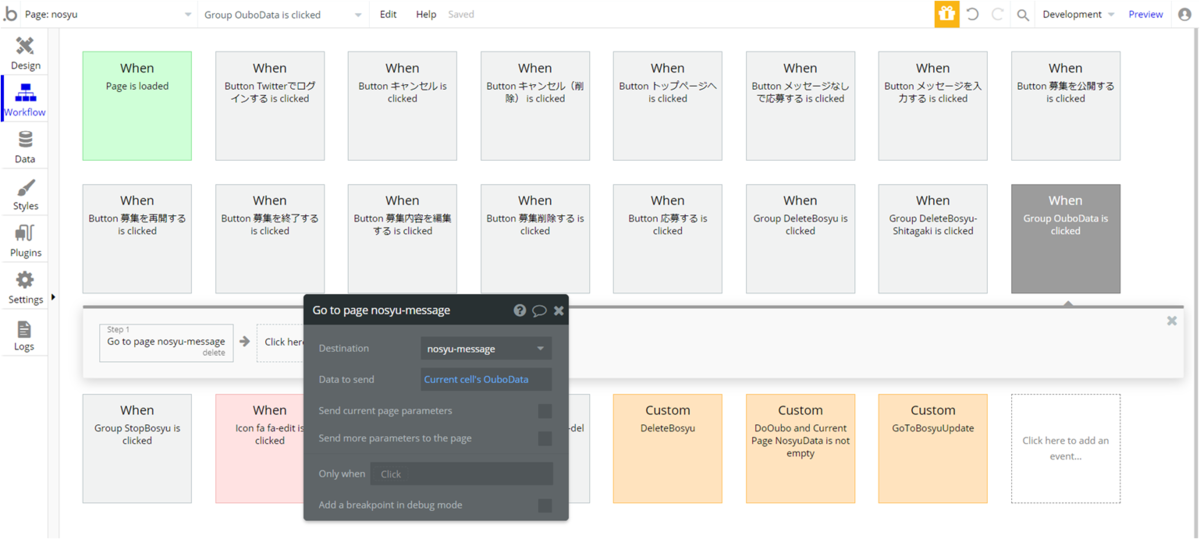Screen dimensions: 1200x539
Task: Click the orange gift icon
Action: 946,14
